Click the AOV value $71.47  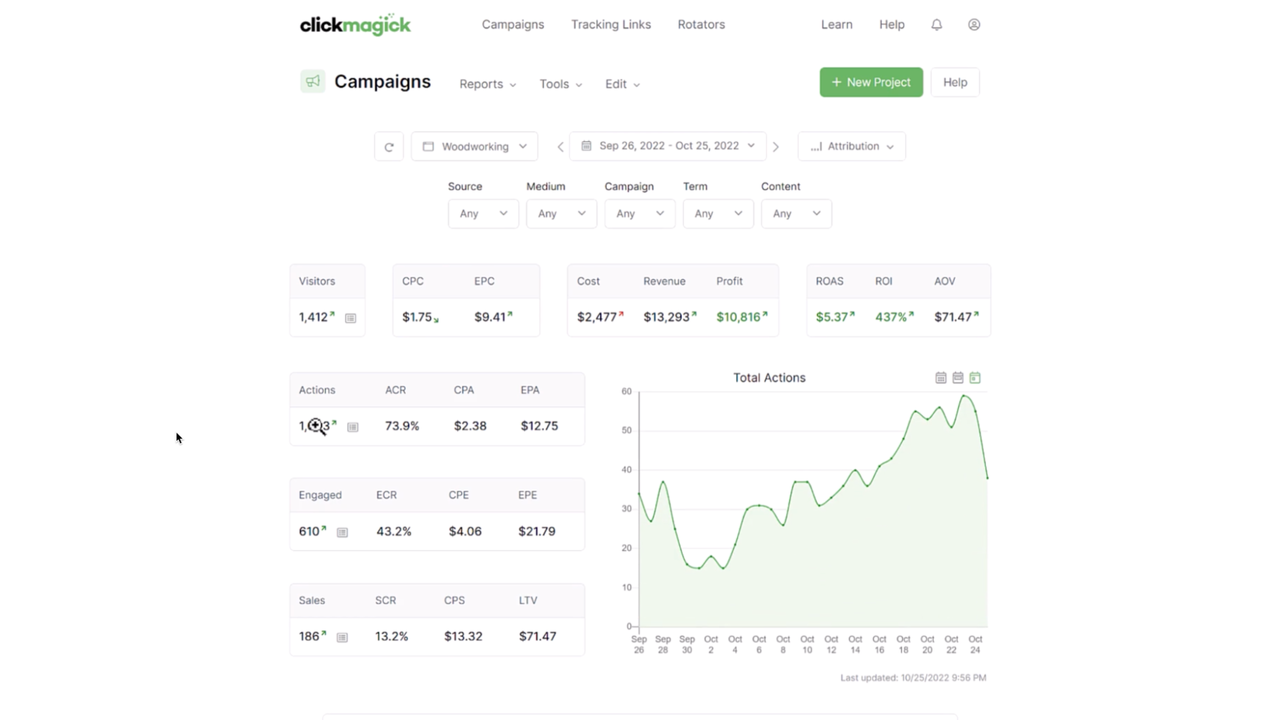point(953,317)
